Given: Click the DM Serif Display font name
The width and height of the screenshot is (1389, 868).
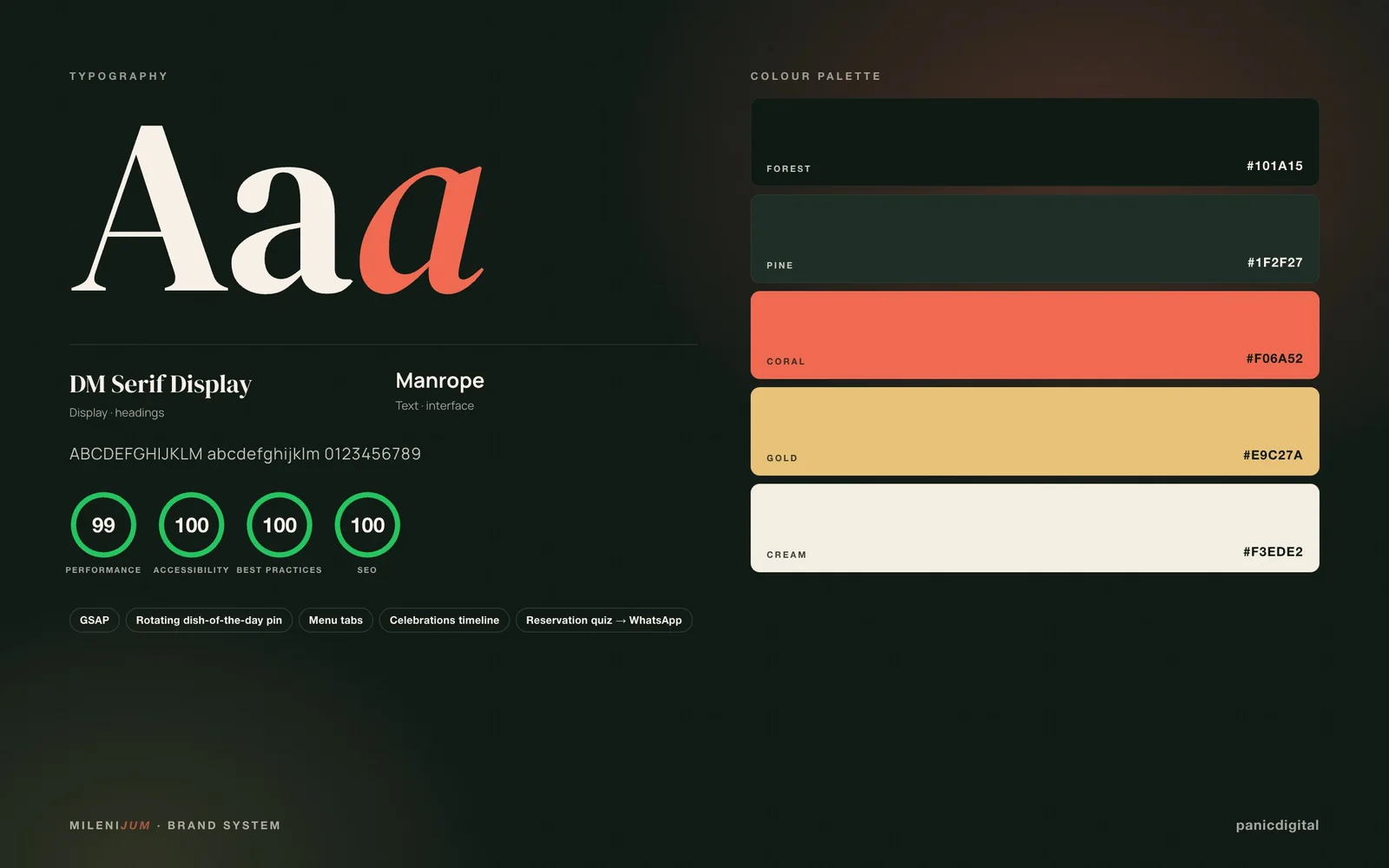Looking at the screenshot, I should coord(161,385).
